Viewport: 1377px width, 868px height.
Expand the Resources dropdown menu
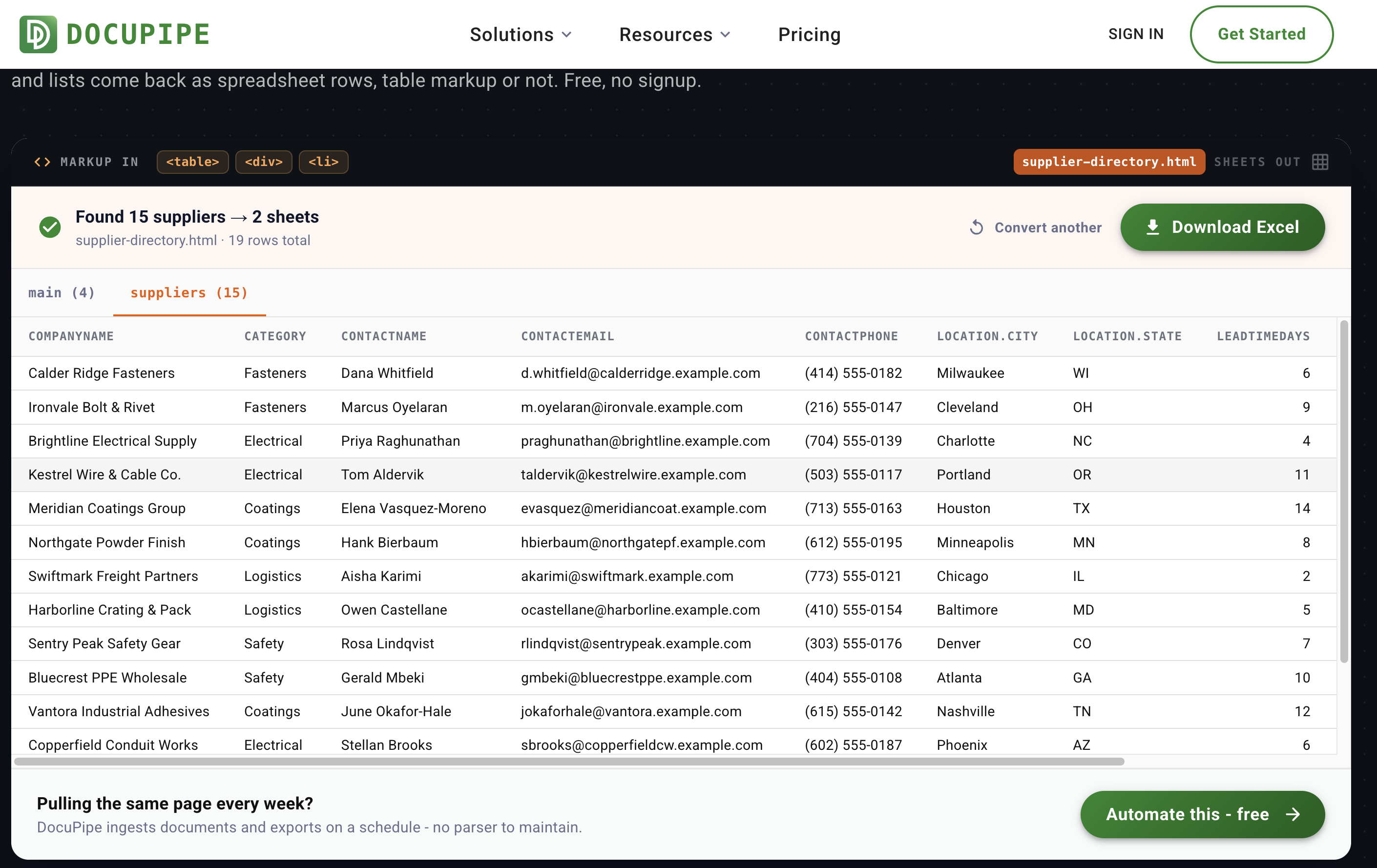click(675, 34)
